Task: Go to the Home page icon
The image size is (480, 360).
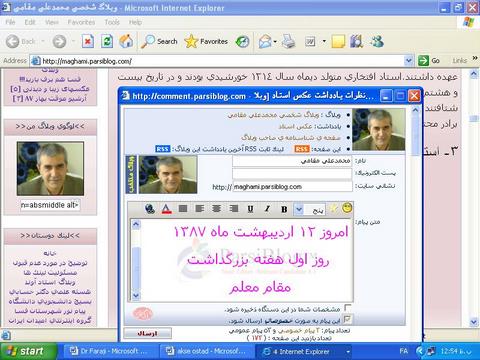Action: pos(126,41)
